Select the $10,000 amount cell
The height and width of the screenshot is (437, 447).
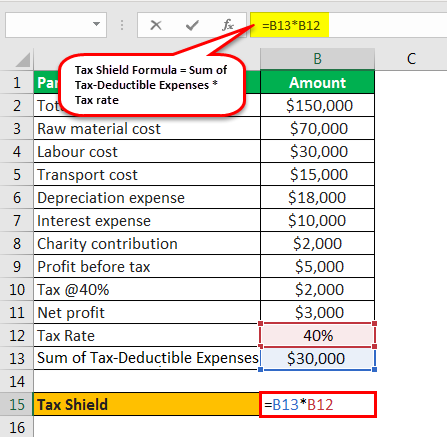pos(317,220)
